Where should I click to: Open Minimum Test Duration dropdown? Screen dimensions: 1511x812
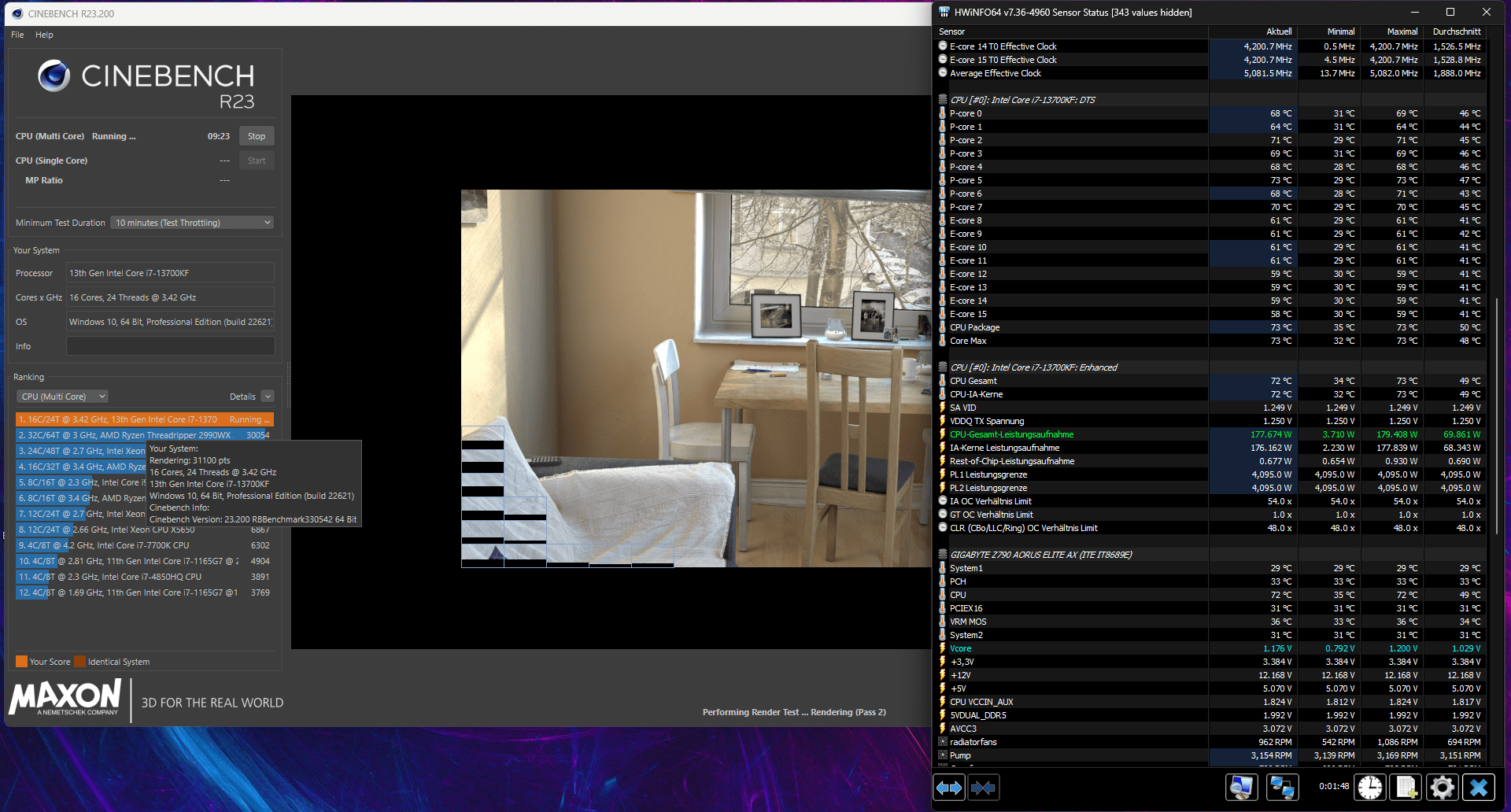pos(192,223)
